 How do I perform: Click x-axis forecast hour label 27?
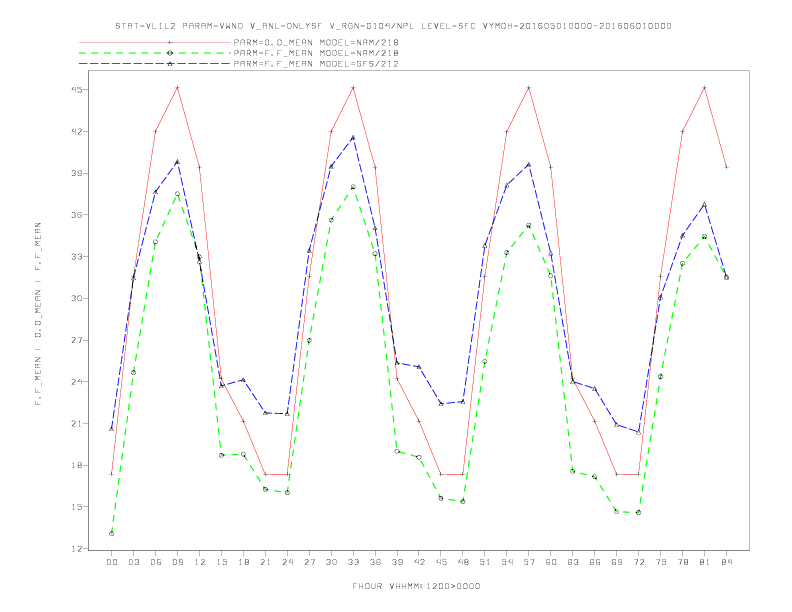coord(309,562)
